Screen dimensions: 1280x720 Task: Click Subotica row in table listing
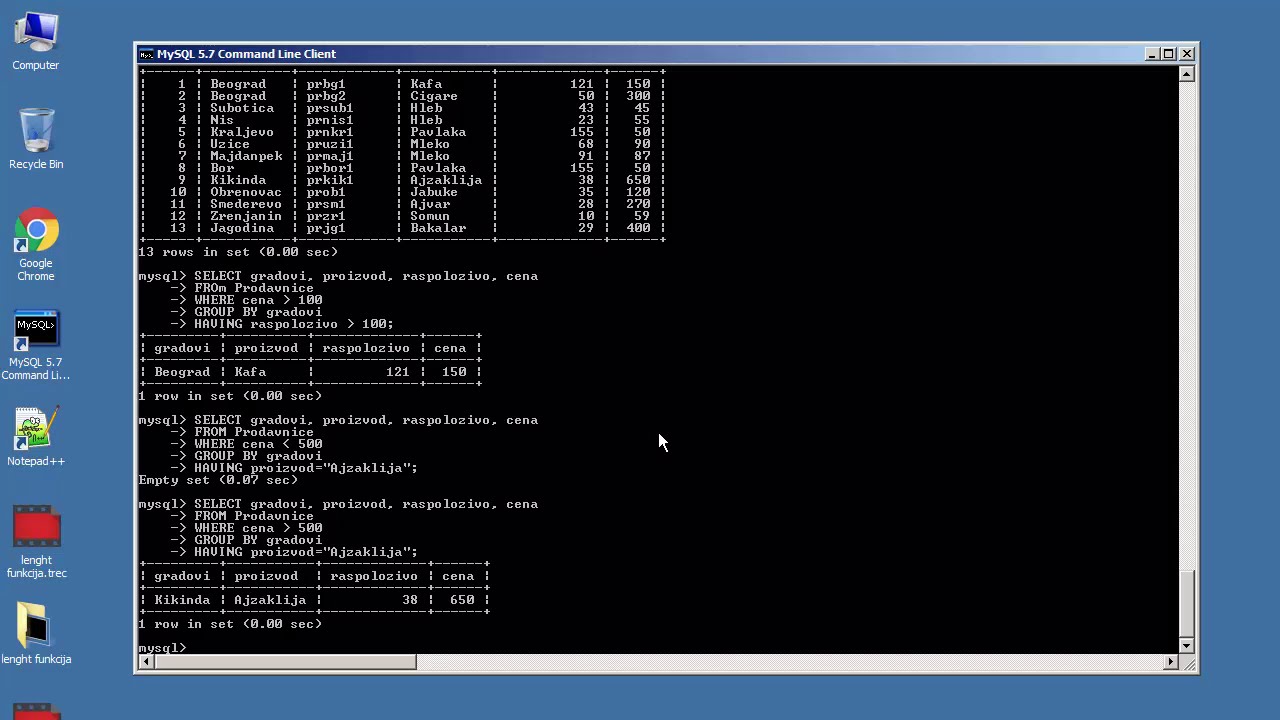tap(402, 108)
